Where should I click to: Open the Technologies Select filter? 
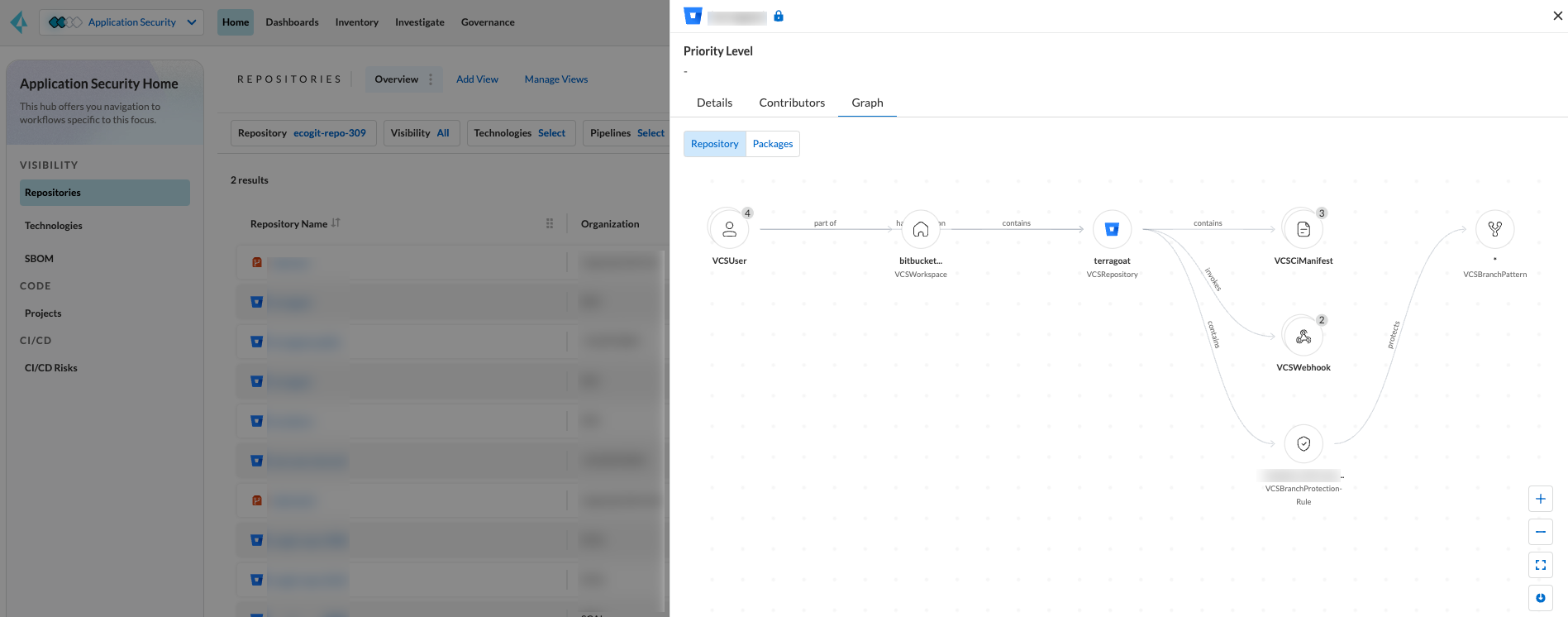click(520, 133)
